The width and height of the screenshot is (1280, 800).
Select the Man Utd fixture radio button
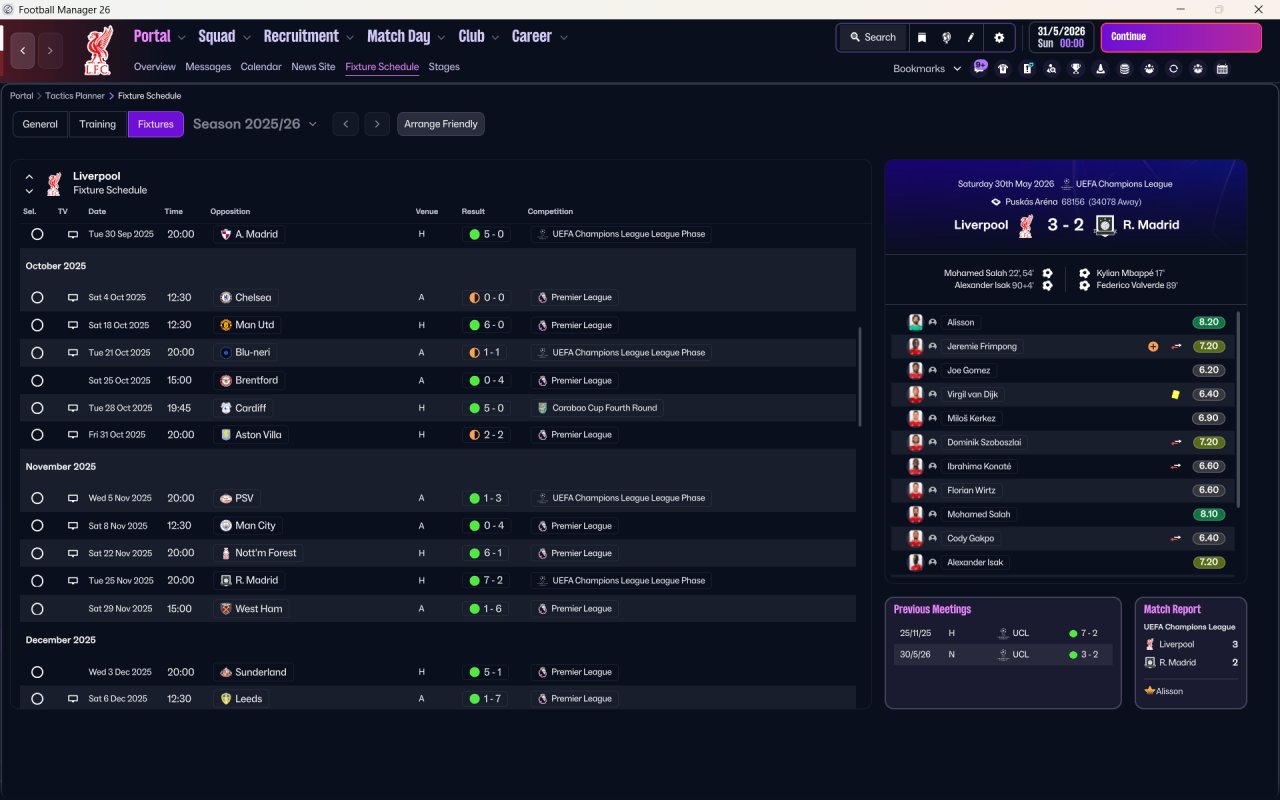tap(37, 325)
